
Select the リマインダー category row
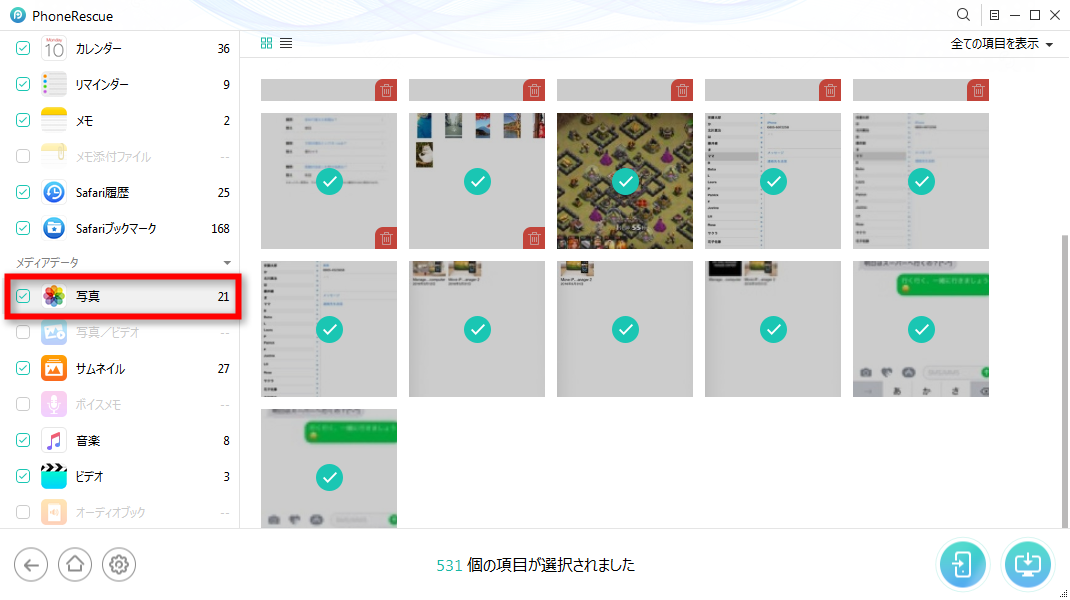click(119, 85)
